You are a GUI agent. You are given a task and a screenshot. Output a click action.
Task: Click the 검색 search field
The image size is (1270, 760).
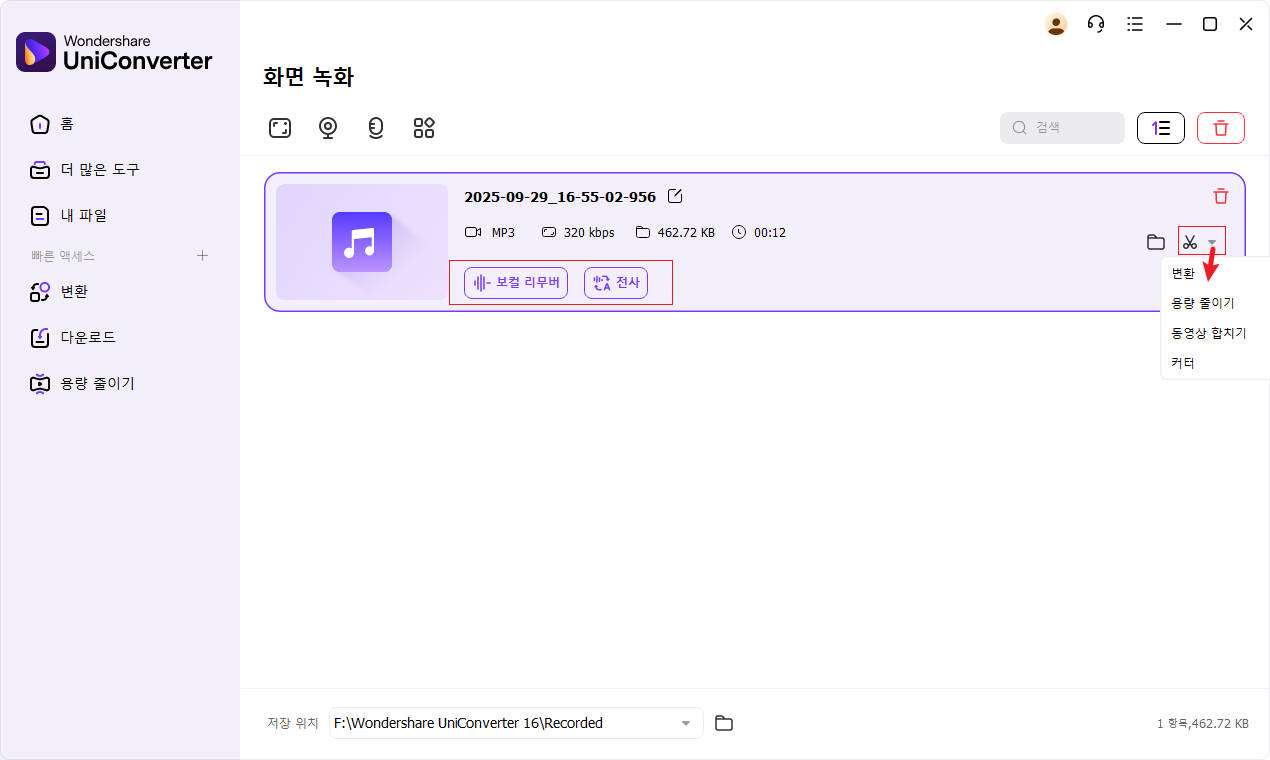1062,128
